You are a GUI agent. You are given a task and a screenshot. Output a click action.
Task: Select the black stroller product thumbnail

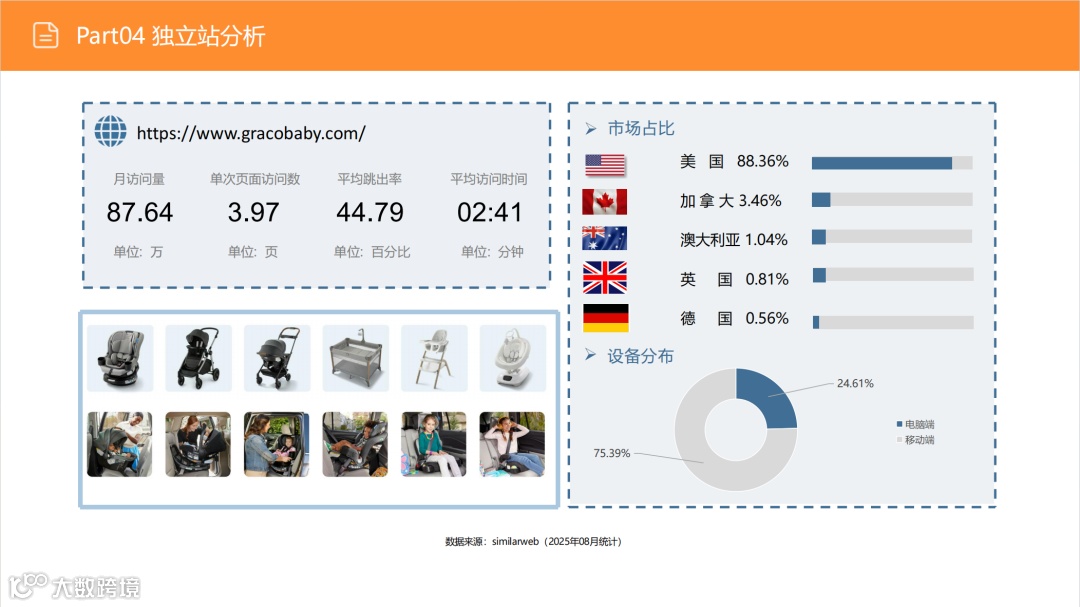(x=198, y=358)
